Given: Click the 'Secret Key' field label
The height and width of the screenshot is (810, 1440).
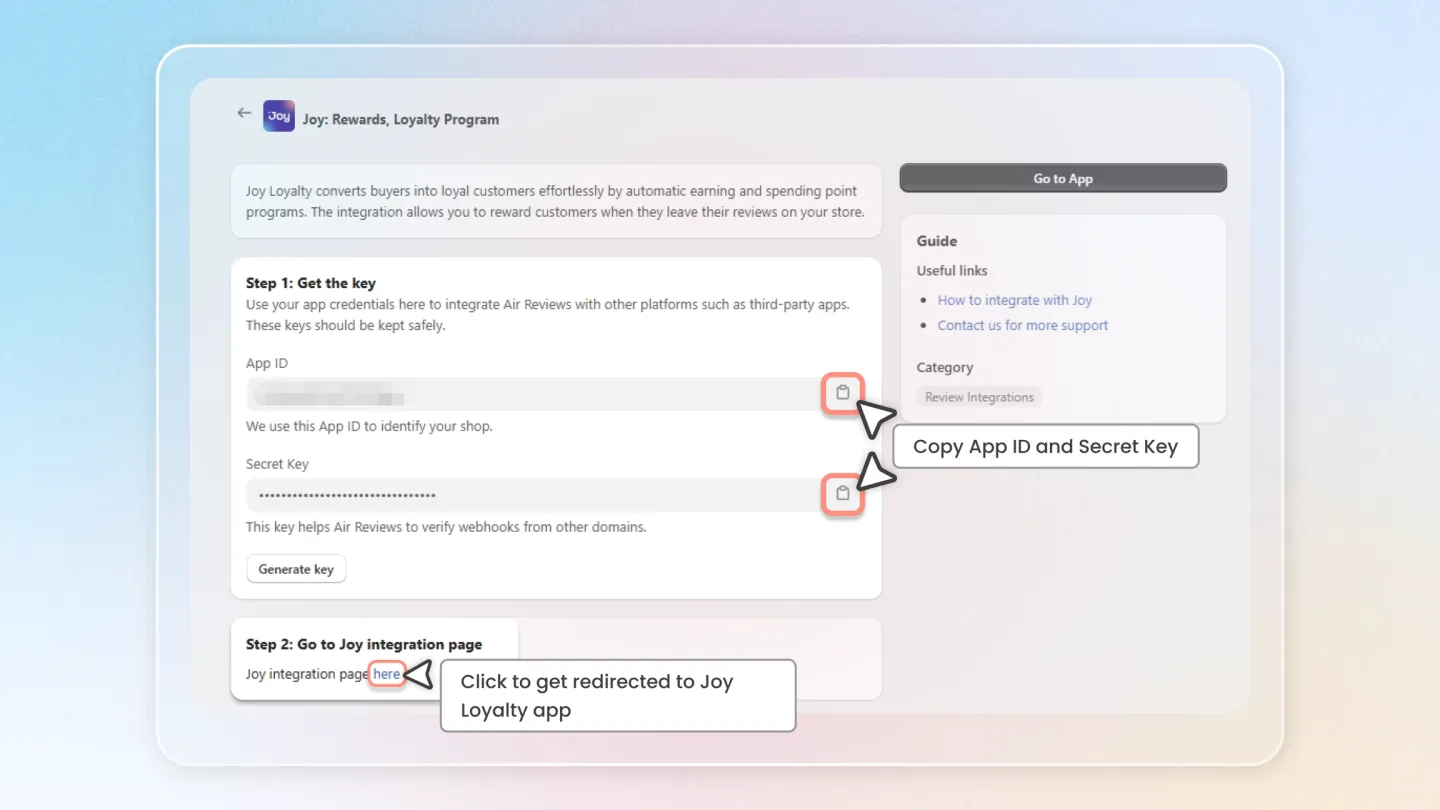Looking at the screenshot, I should click(x=277, y=464).
